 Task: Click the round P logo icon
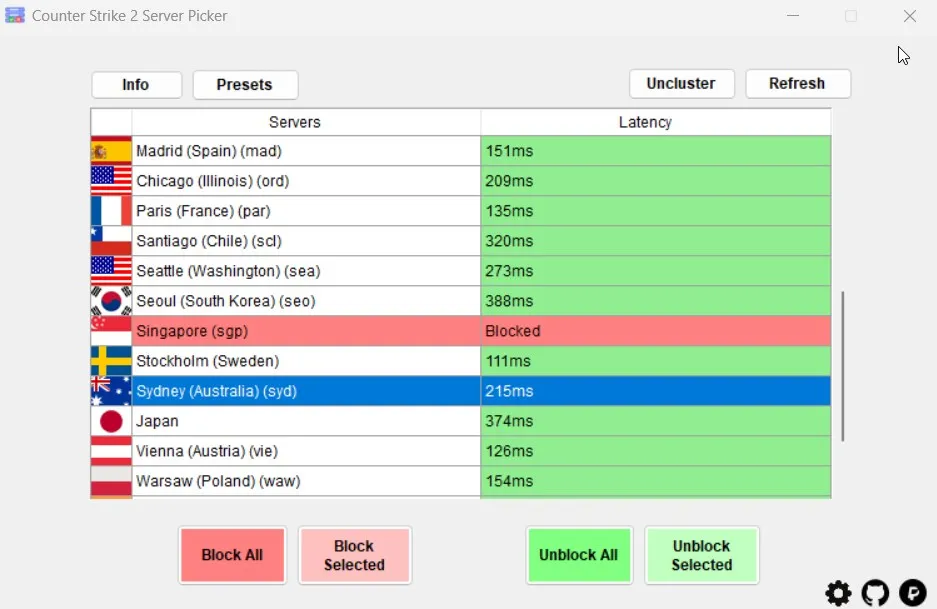click(912, 593)
